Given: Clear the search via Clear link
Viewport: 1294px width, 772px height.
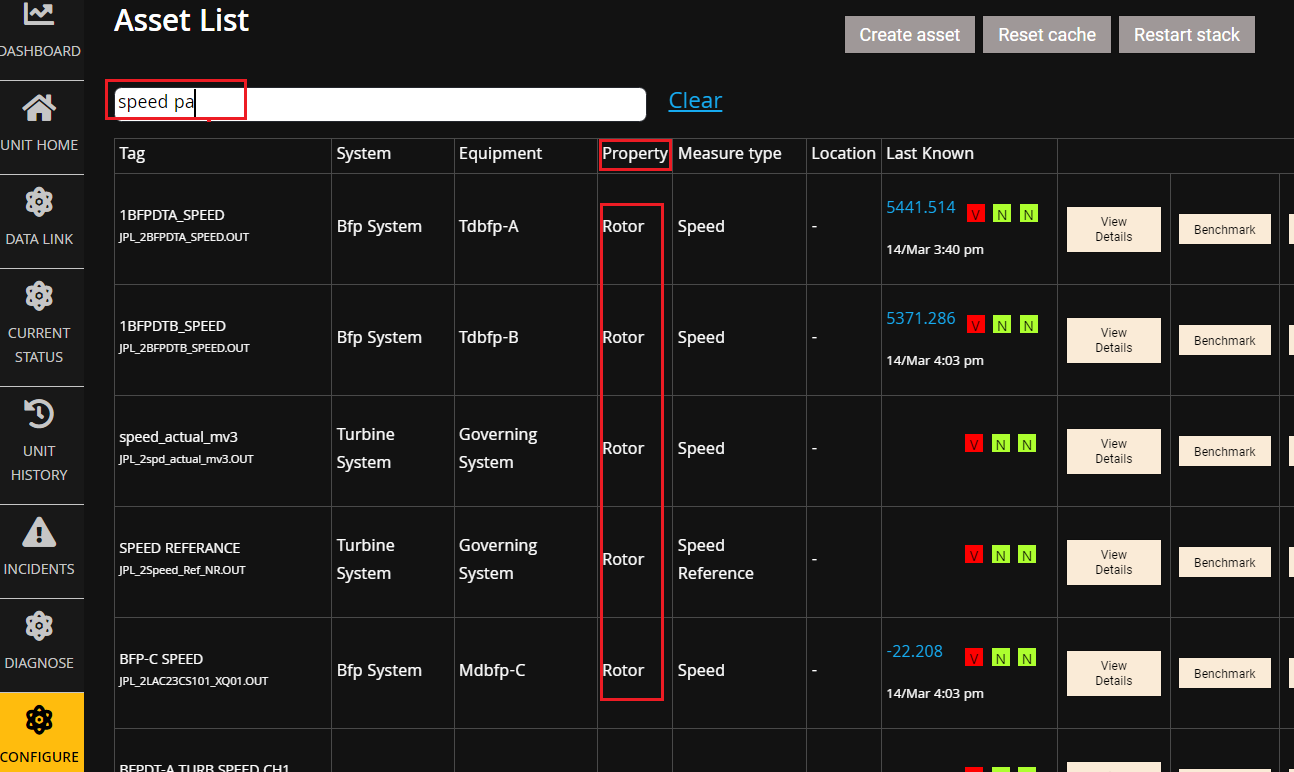Looking at the screenshot, I should [x=695, y=101].
